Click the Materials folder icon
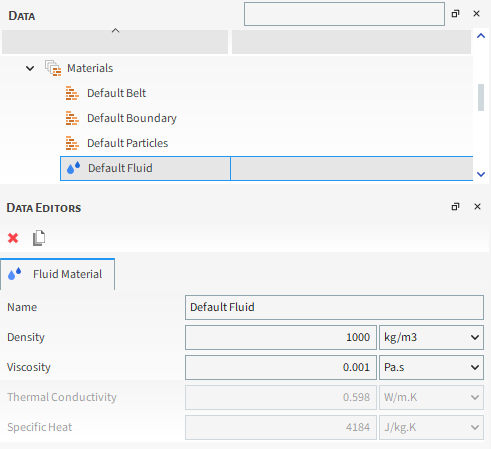The height and width of the screenshot is (449, 491). (x=53, y=68)
